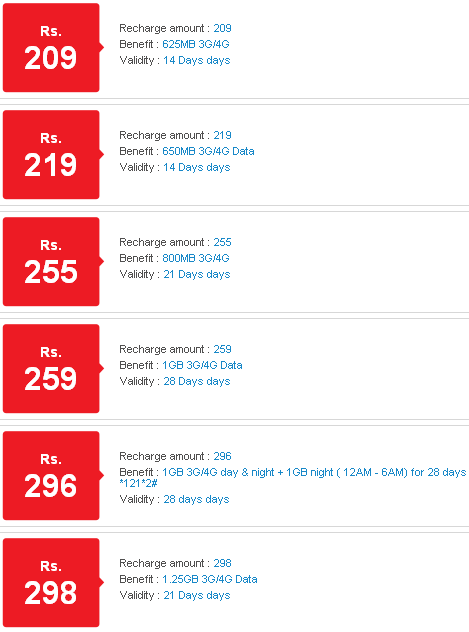Click the *121*2# code text

pyautogui.click(x=138, y=483)
